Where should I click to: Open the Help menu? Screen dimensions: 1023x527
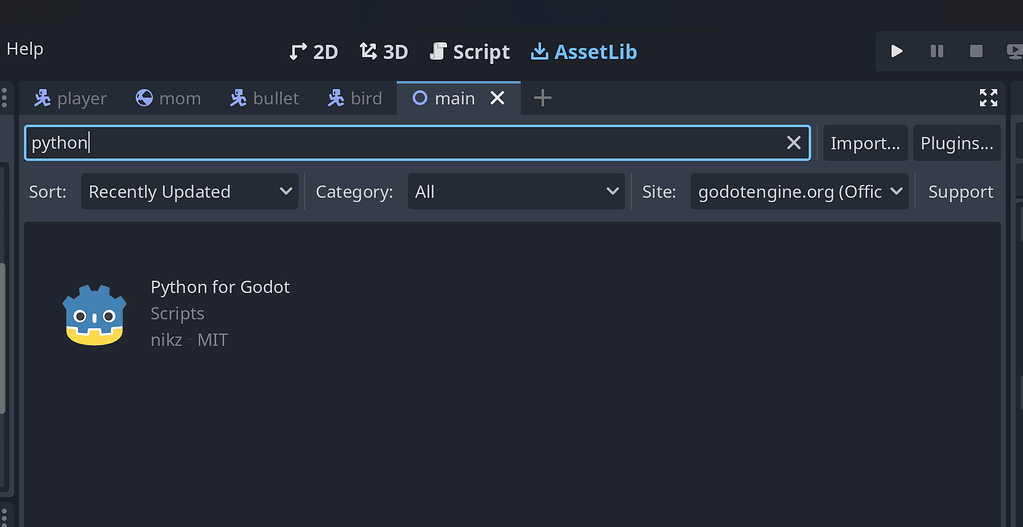tap(25, 49)
